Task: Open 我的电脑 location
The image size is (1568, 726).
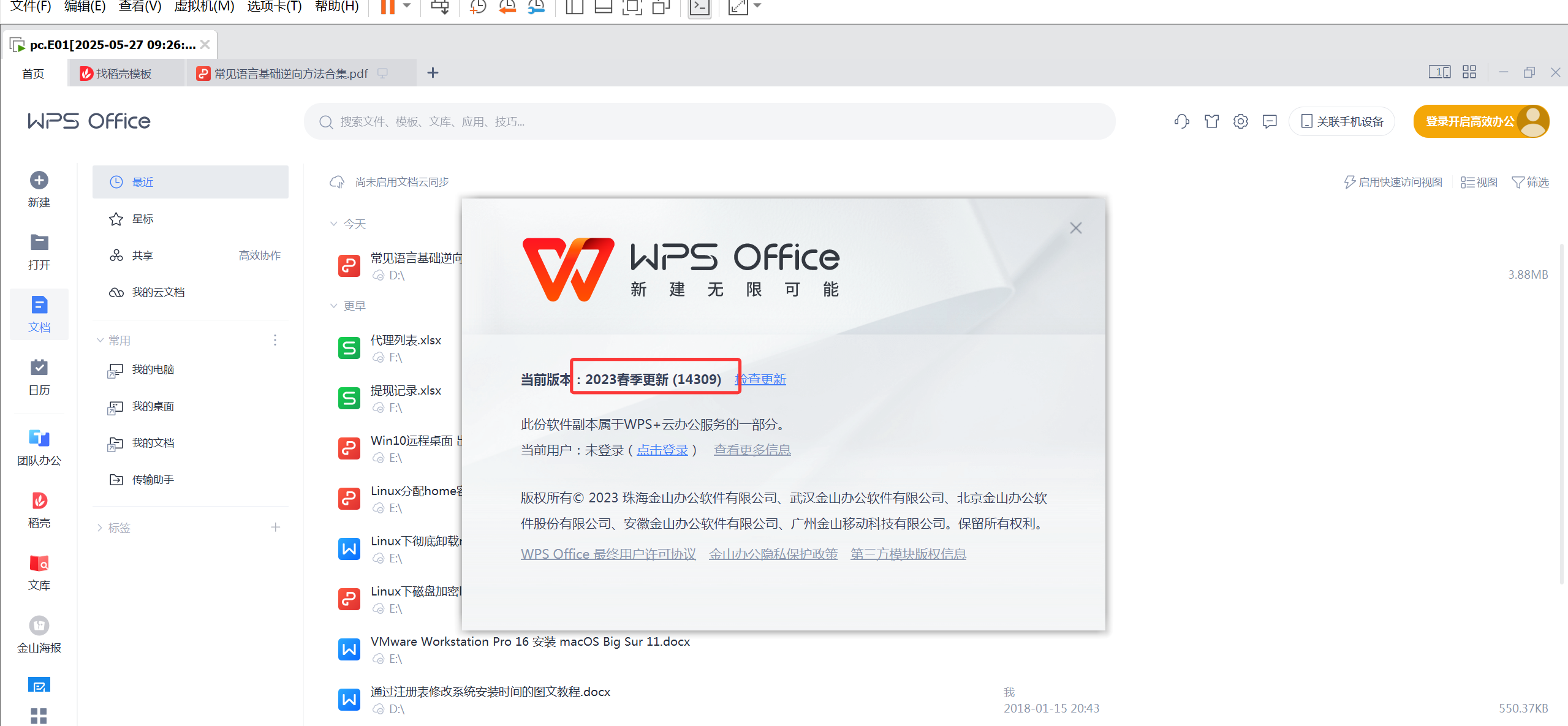Action: pyautogui.click(x=191, y=369)
